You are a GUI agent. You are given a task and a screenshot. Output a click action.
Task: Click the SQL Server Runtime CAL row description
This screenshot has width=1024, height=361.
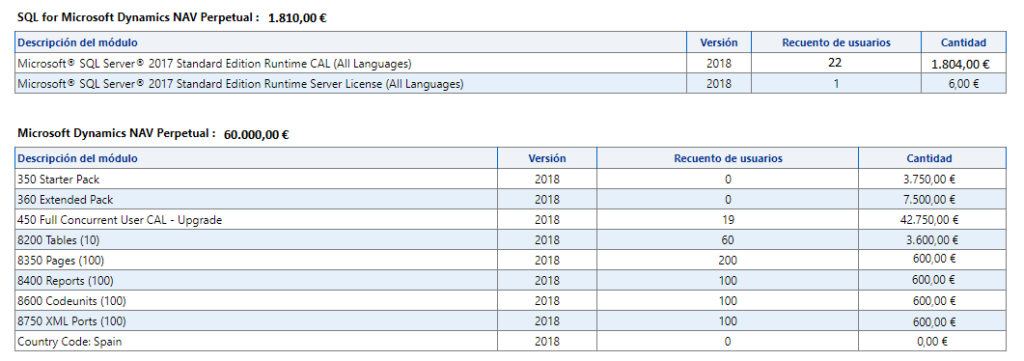[214, 64]
